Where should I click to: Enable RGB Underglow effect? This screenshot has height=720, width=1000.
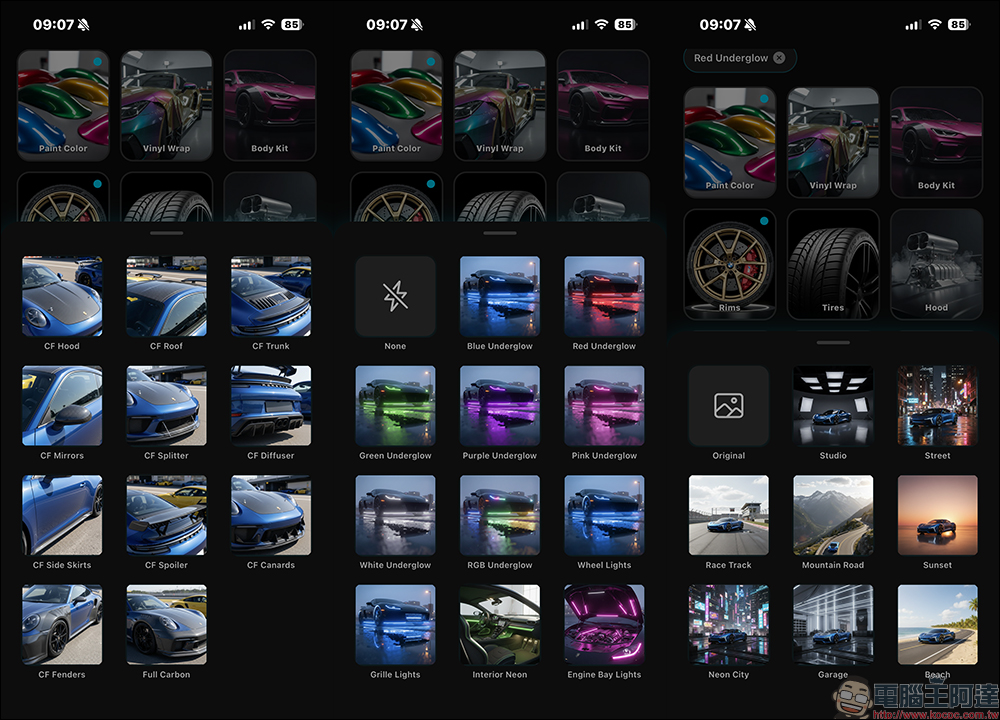tap(499, 515)
